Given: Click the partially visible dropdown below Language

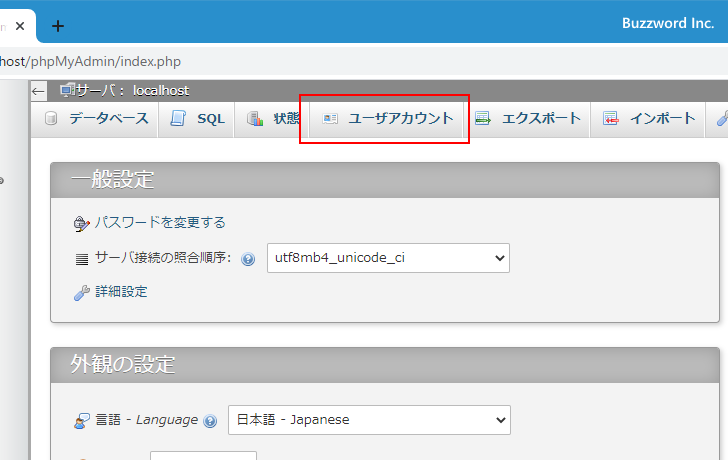Looking at the screenshot, I should click(x=203, y=455).
